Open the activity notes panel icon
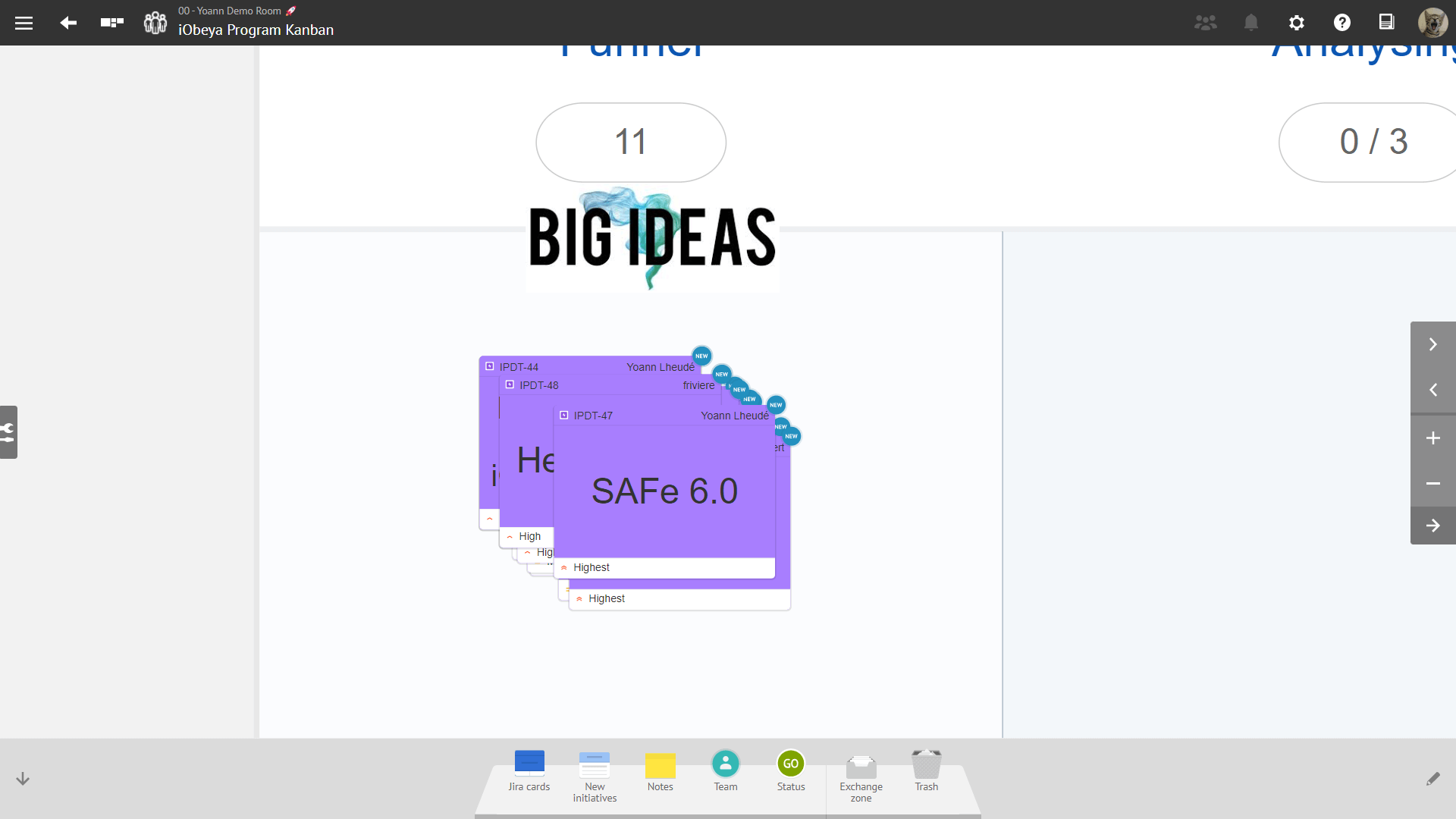 click(x=1386, y=22)
